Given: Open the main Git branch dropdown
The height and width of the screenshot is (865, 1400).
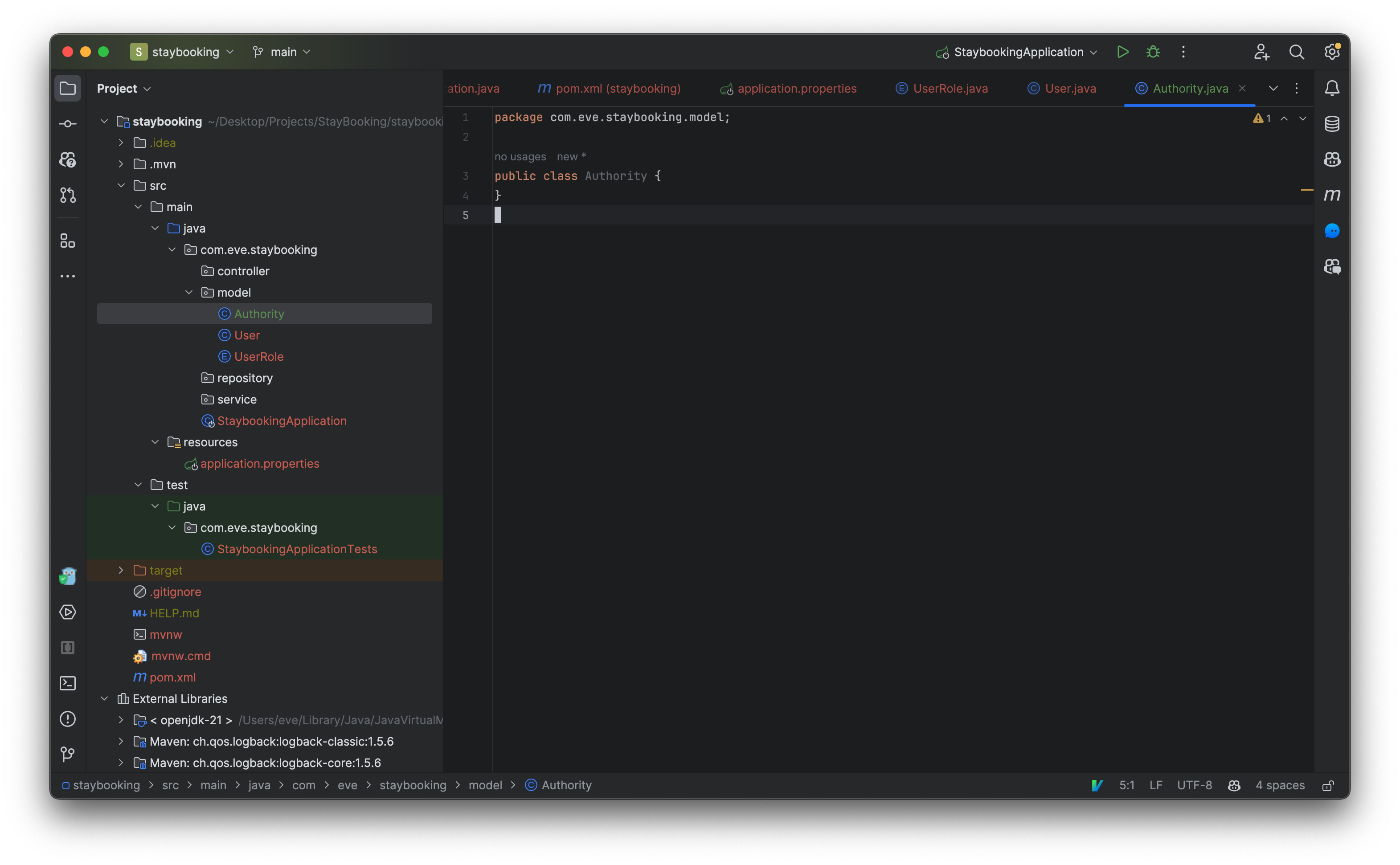Looking at the screenshot, I should [282, 52].
